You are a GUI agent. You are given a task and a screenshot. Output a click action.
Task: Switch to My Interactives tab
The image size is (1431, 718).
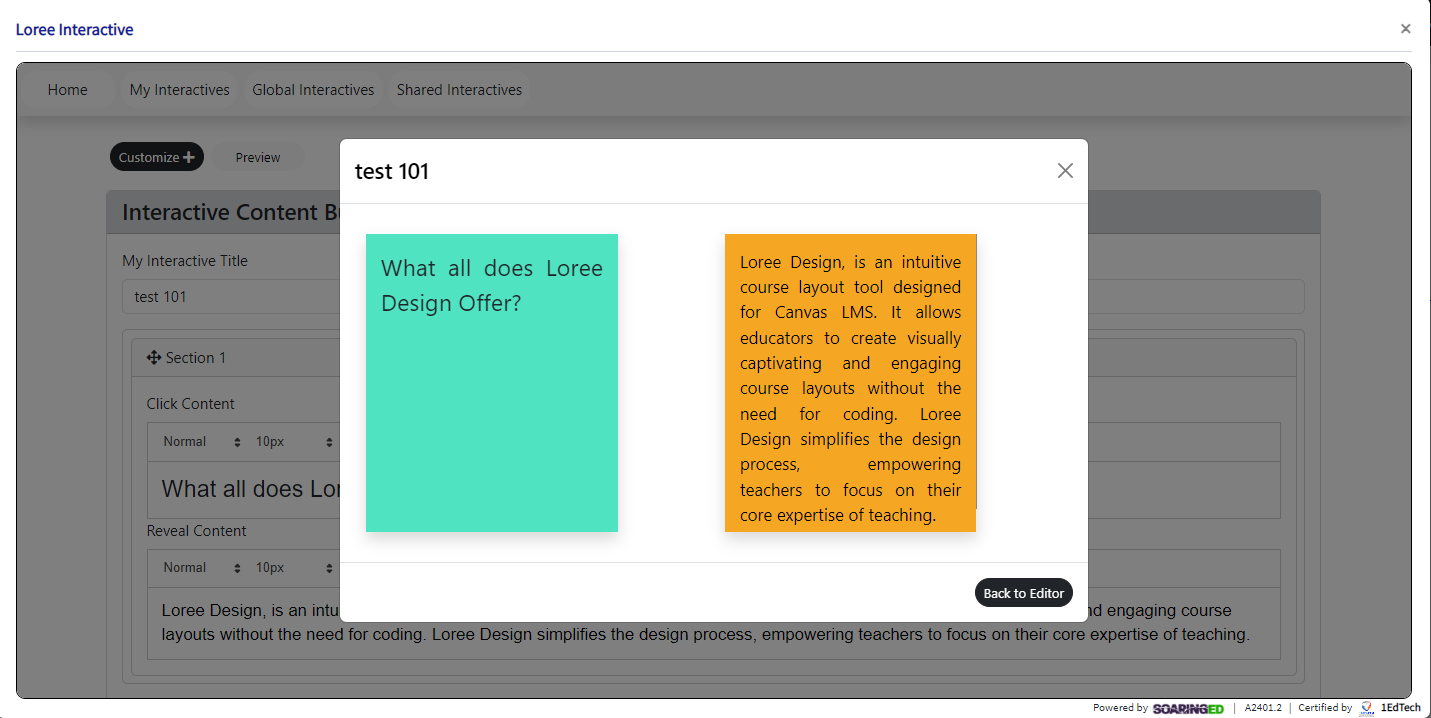click(x=180, y=90)
